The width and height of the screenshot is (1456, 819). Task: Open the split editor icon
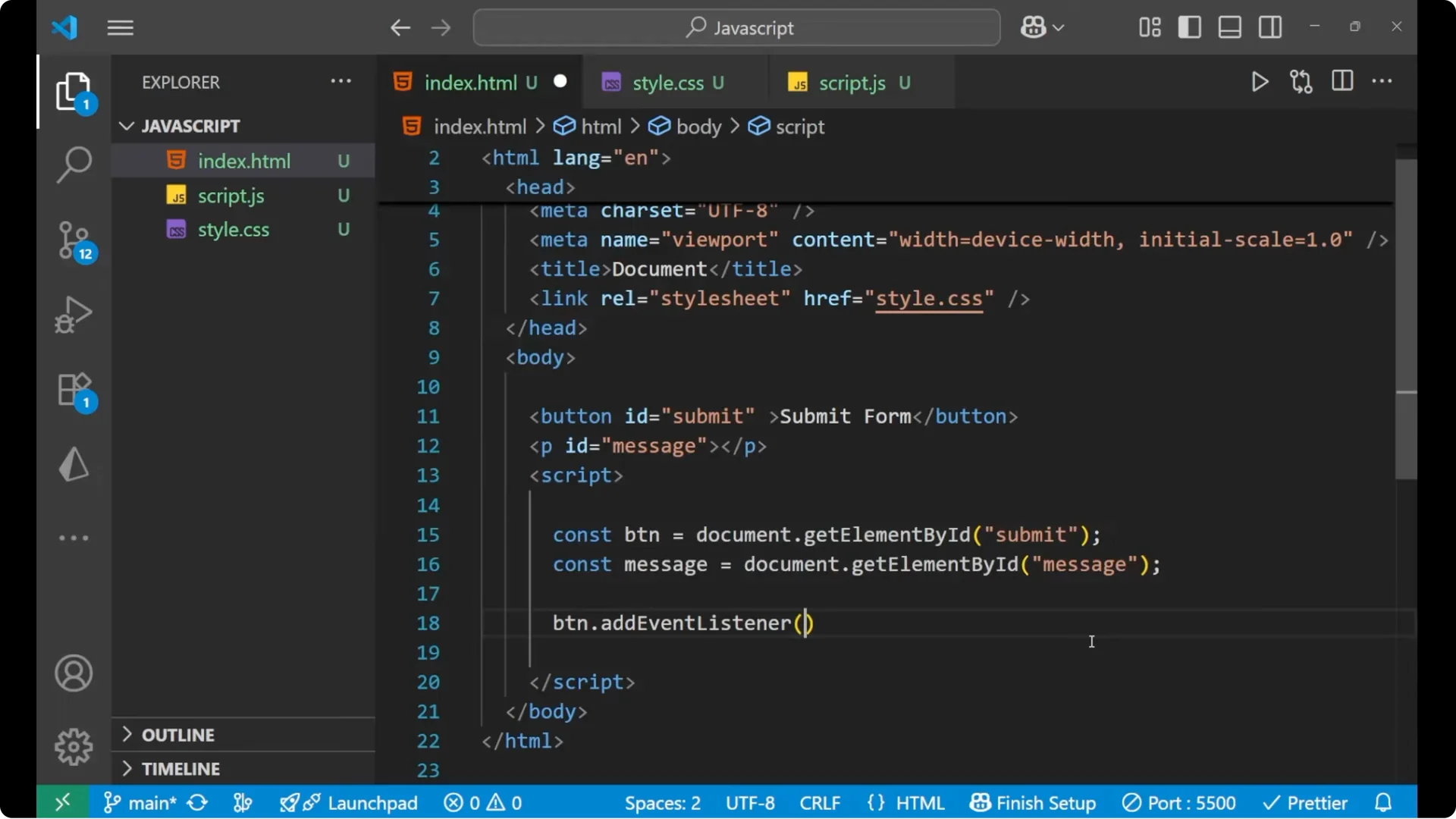[x=1342, y=81]
